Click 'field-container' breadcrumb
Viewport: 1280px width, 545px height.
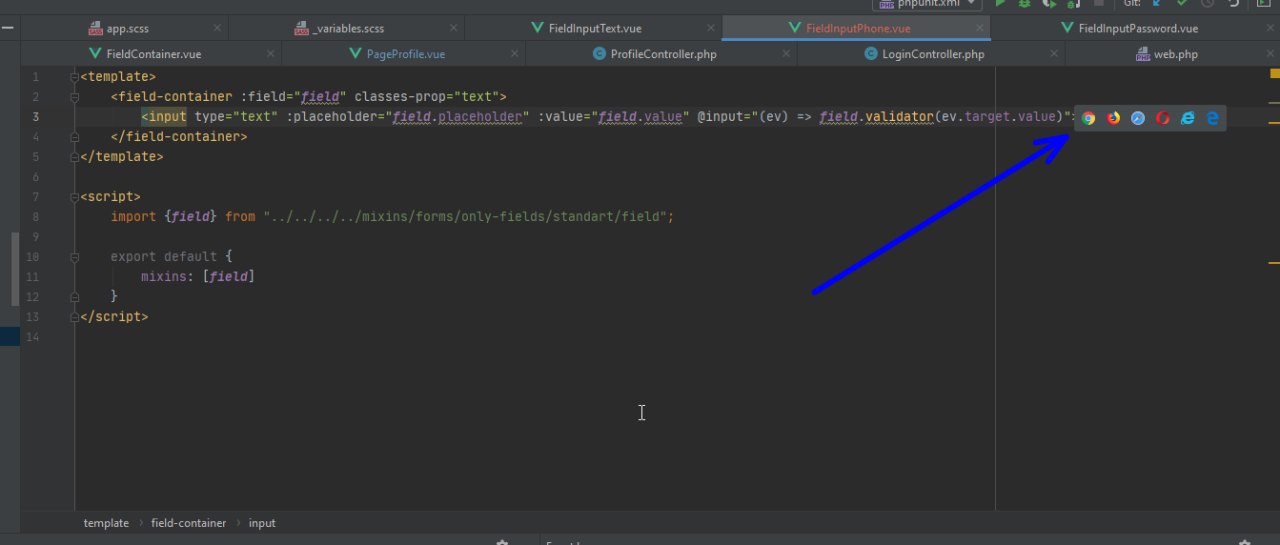pos(188,523)
